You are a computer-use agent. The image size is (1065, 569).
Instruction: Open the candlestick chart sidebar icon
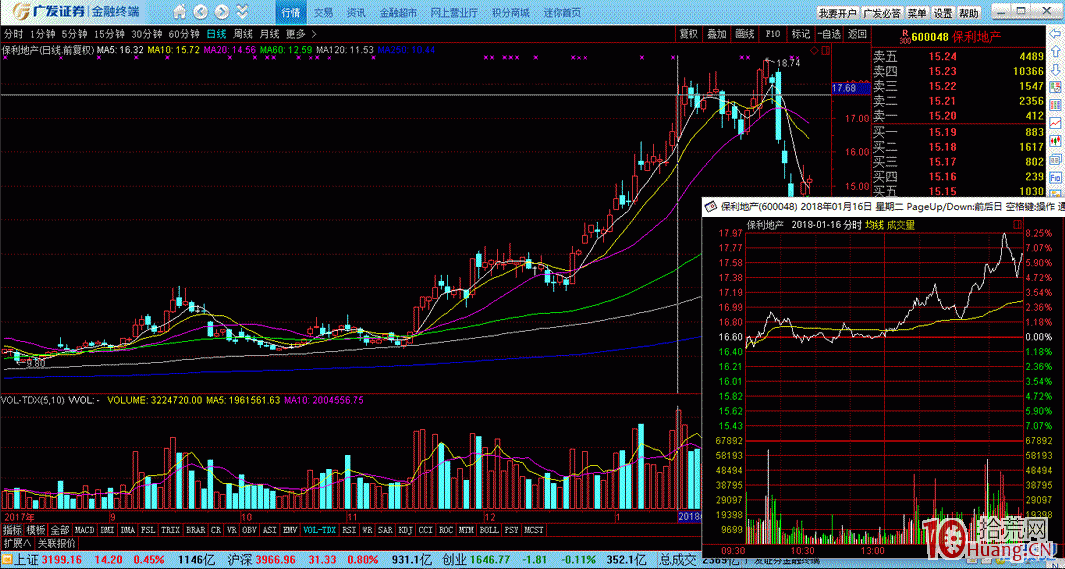click(x=1055, y=142)
